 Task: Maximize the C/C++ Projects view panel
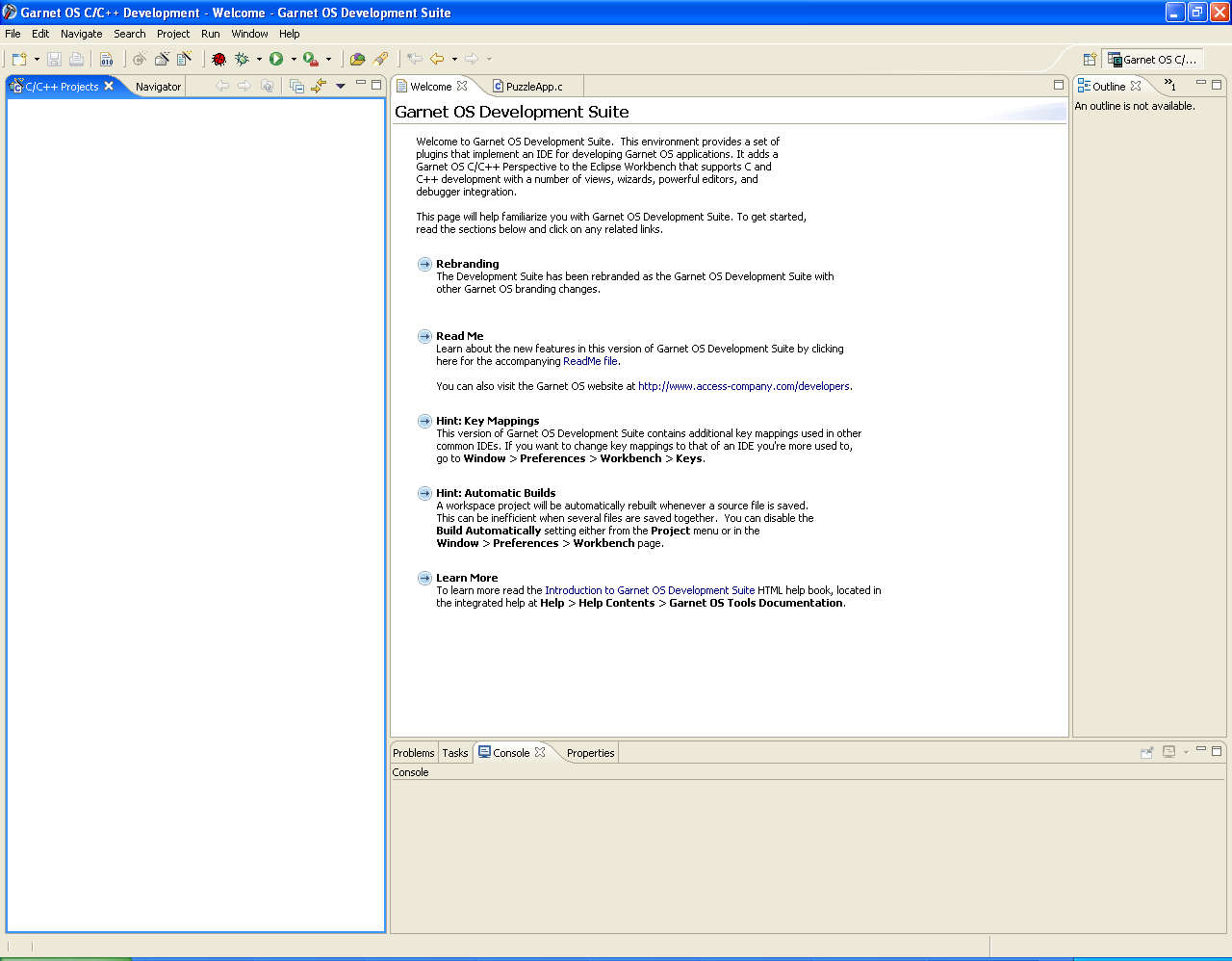(376, 85)
